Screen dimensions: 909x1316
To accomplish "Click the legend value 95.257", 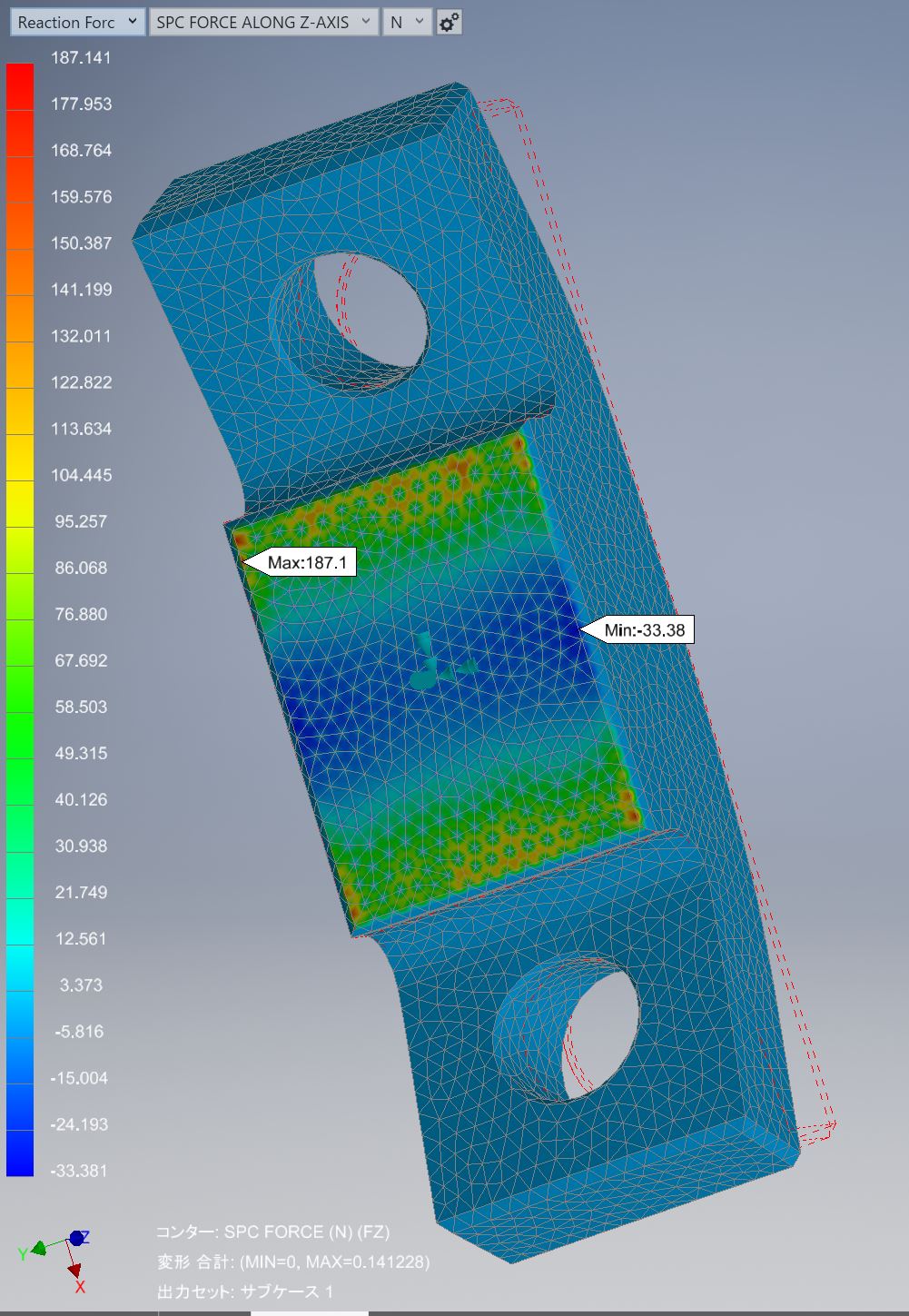I will pos(81,521).
